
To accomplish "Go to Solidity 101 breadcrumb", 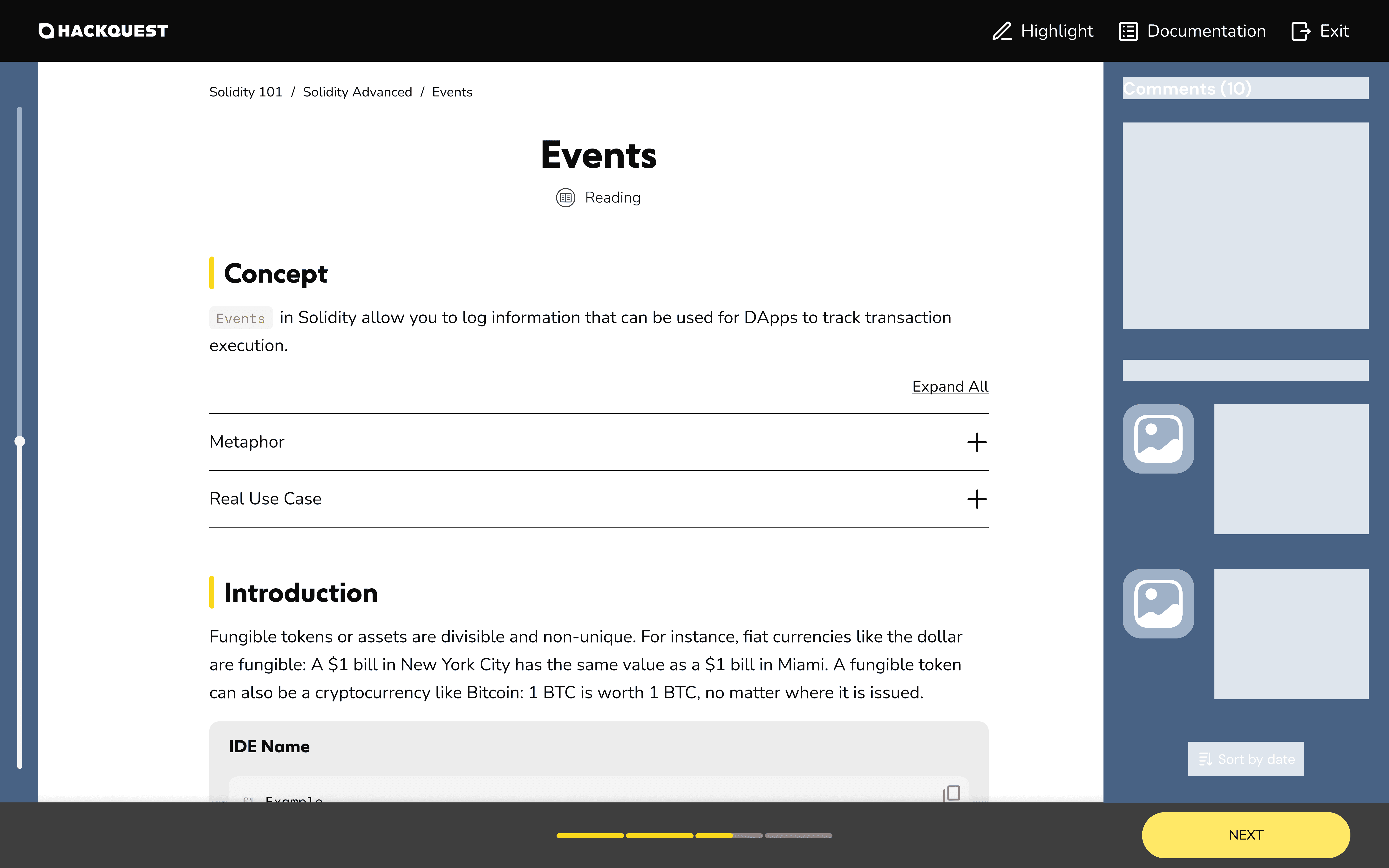I will click(246, 92).
